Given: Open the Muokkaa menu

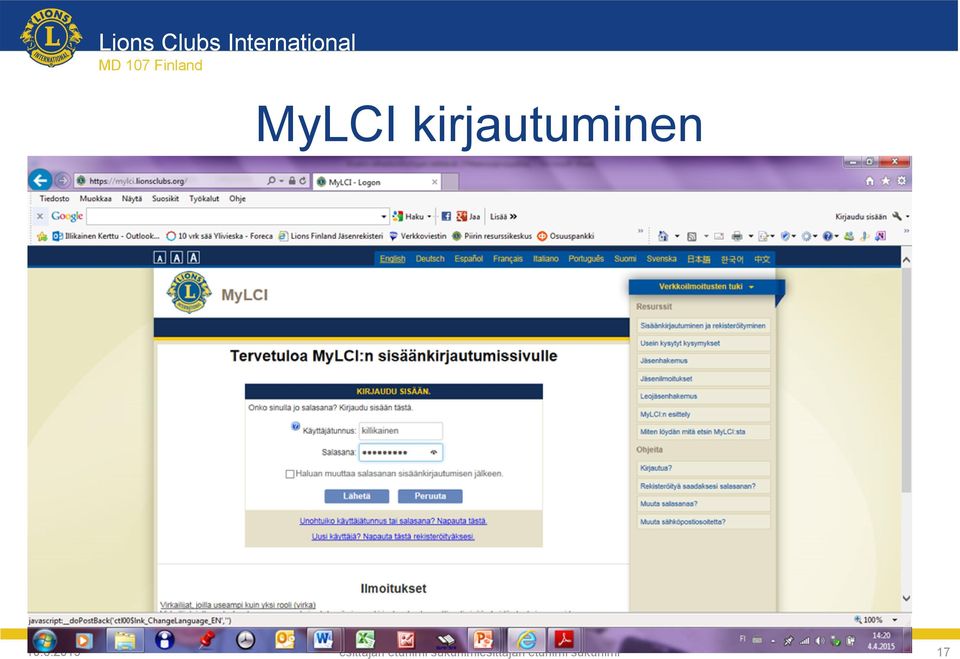Looking at the screenshot, I should coord(96,198).
